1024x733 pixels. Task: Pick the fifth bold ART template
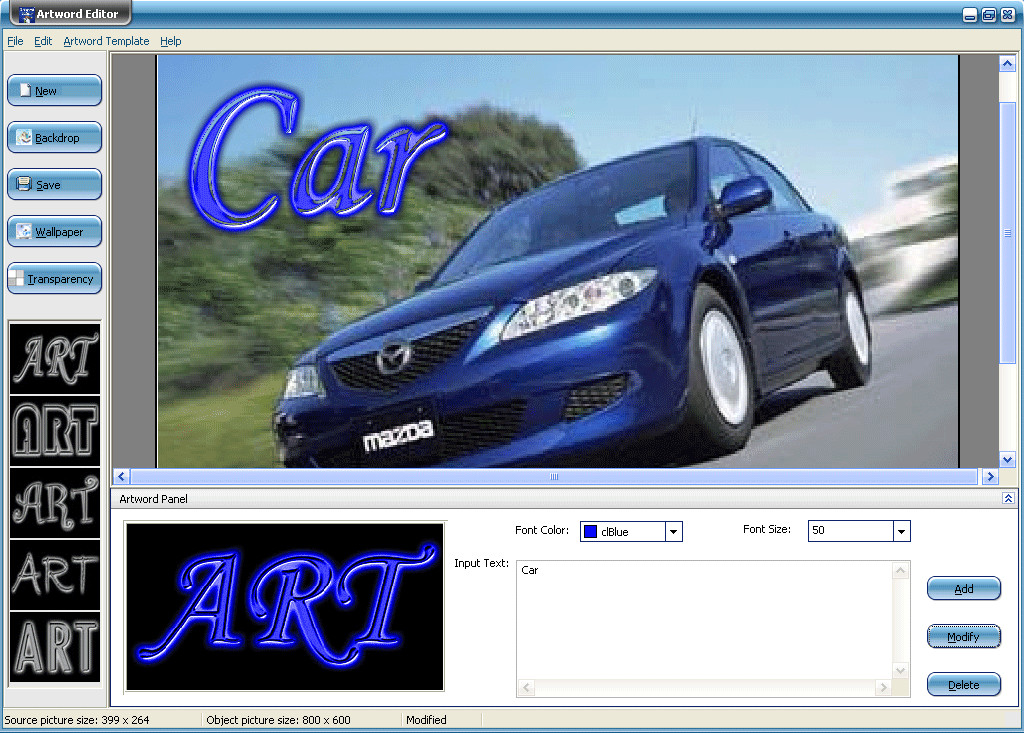(55, 647)
